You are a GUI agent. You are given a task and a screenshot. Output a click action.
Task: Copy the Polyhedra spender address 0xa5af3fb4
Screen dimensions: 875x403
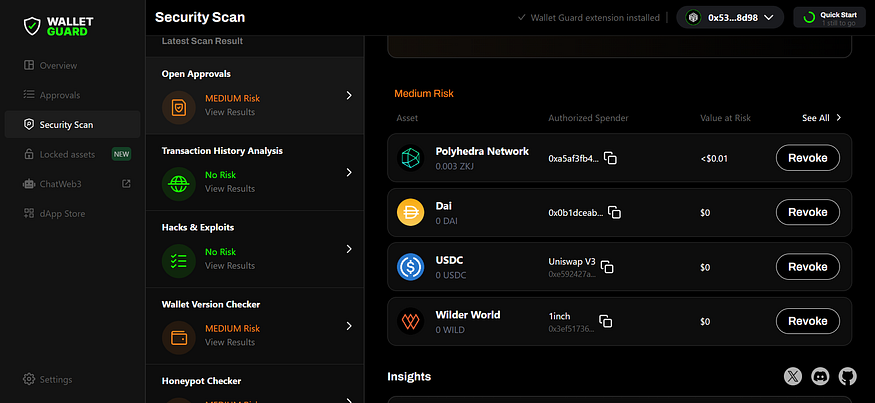(610, 158)
